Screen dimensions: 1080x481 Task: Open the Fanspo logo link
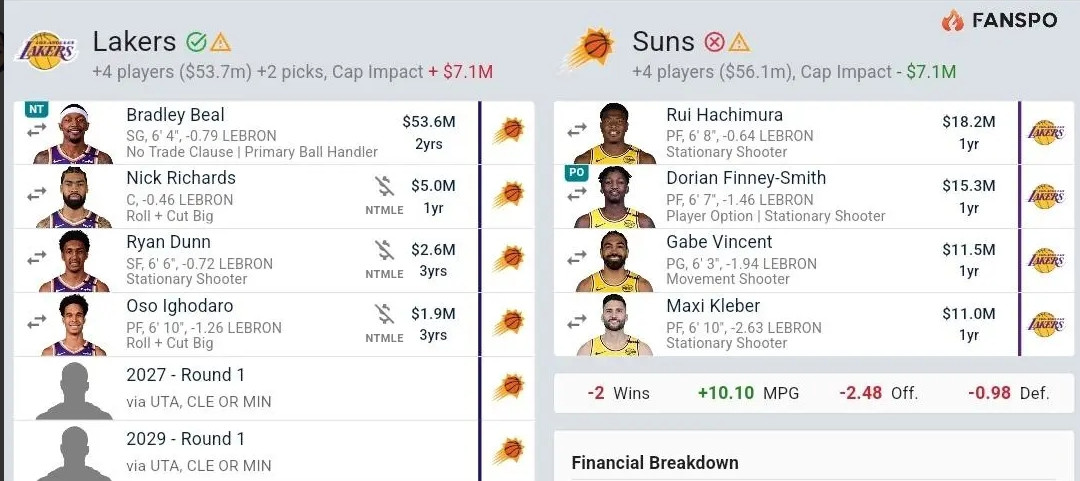pyautogui.click(x=999, y=21)
